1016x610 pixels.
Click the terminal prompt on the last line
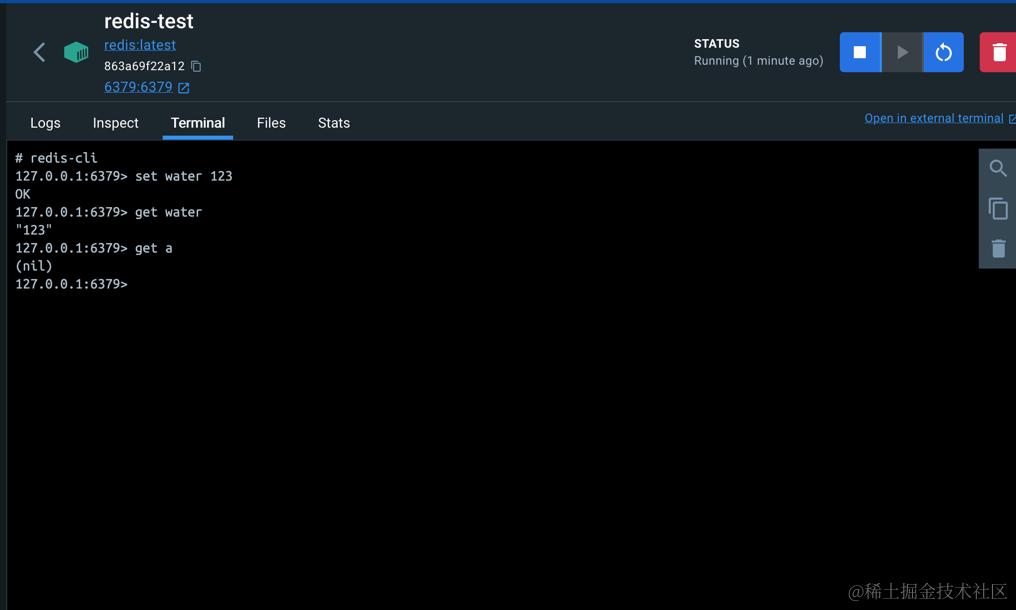[x=71, y=284]
